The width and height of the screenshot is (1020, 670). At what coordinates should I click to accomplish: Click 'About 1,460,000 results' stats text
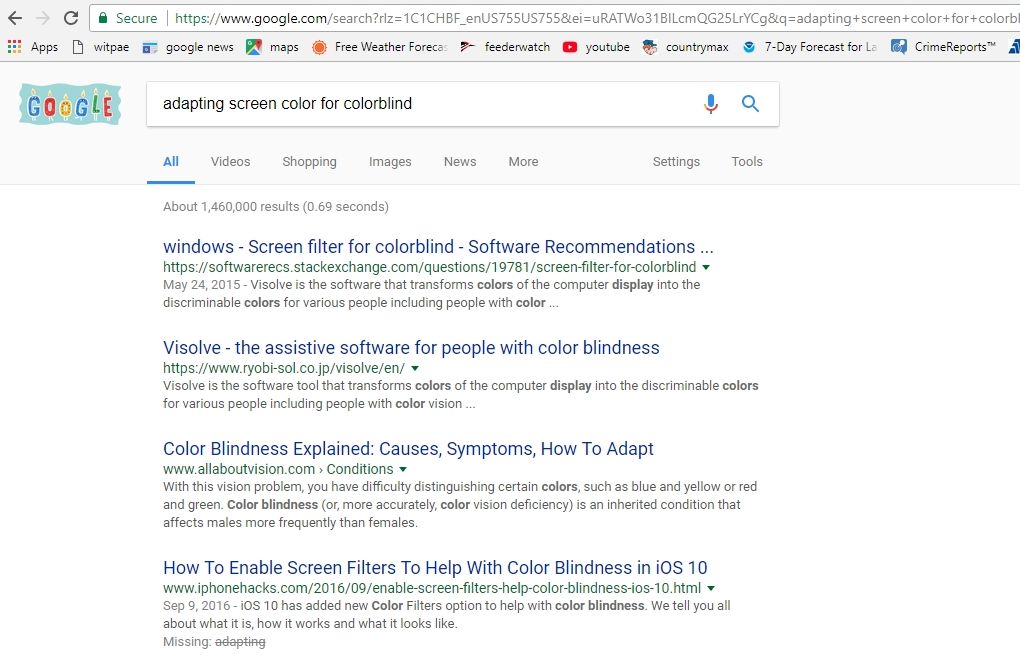(276, 206)
